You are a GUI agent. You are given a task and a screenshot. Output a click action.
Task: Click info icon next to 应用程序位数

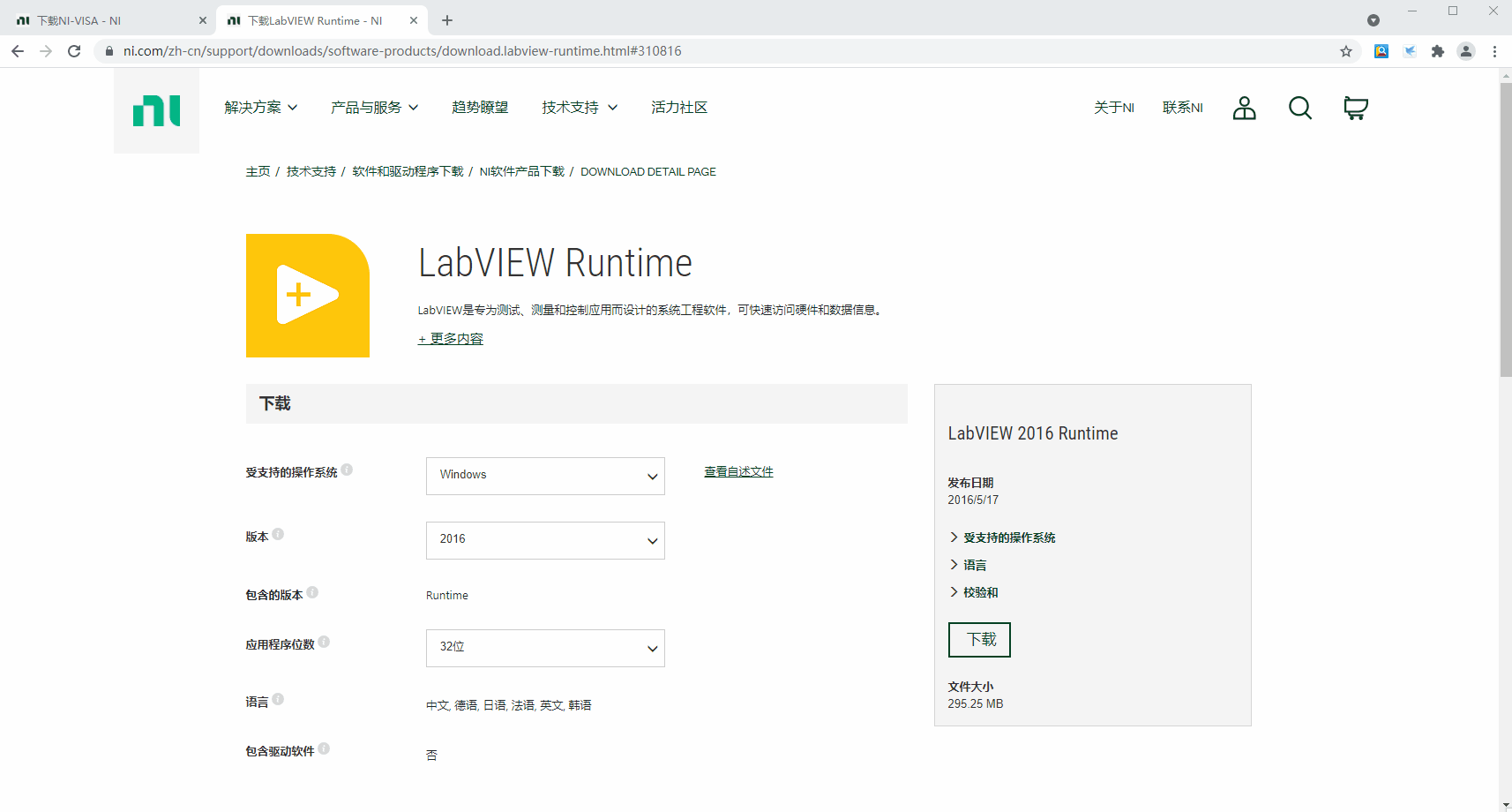click(x=324, y=642)
